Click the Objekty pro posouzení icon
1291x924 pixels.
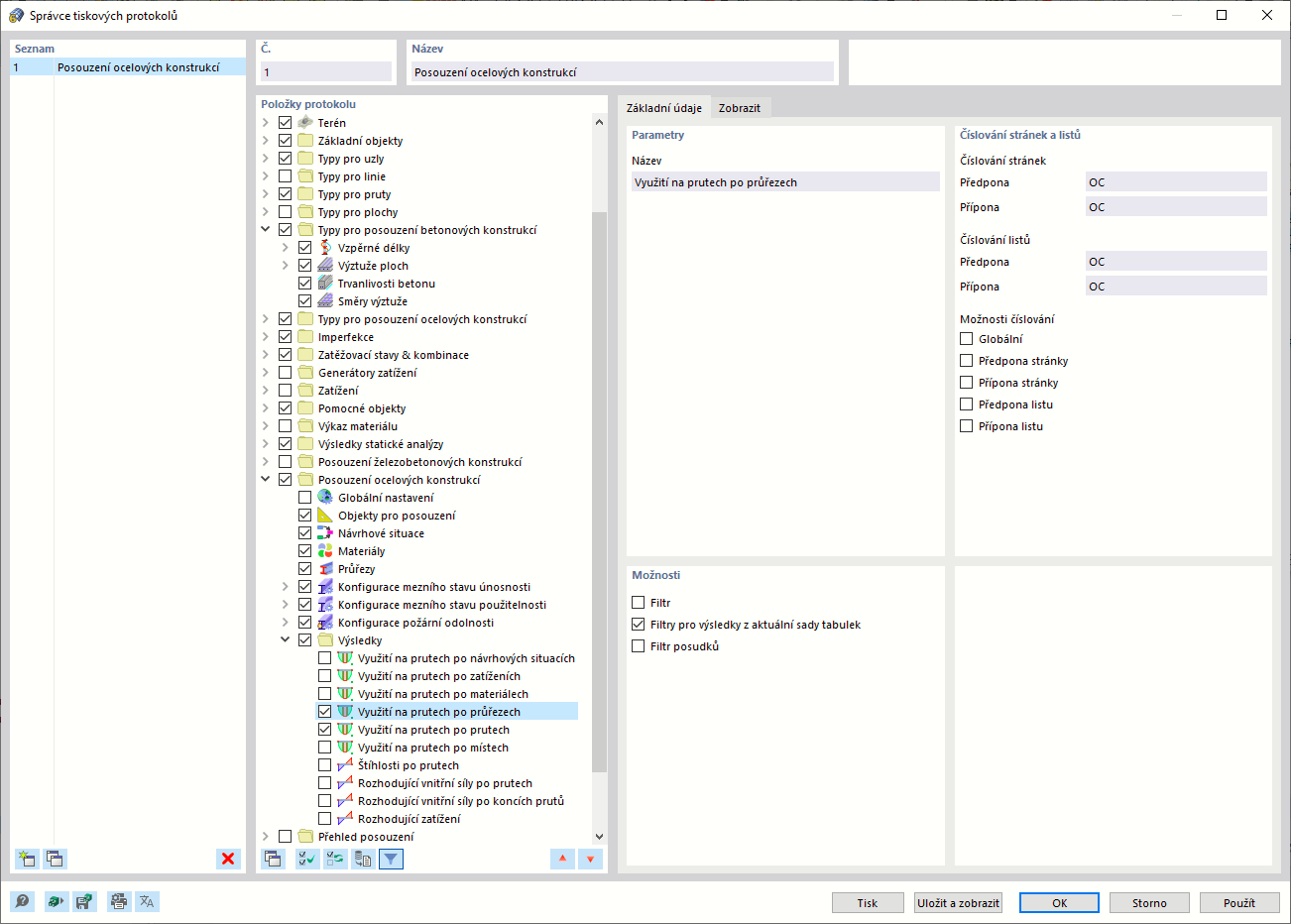(325, 516)
